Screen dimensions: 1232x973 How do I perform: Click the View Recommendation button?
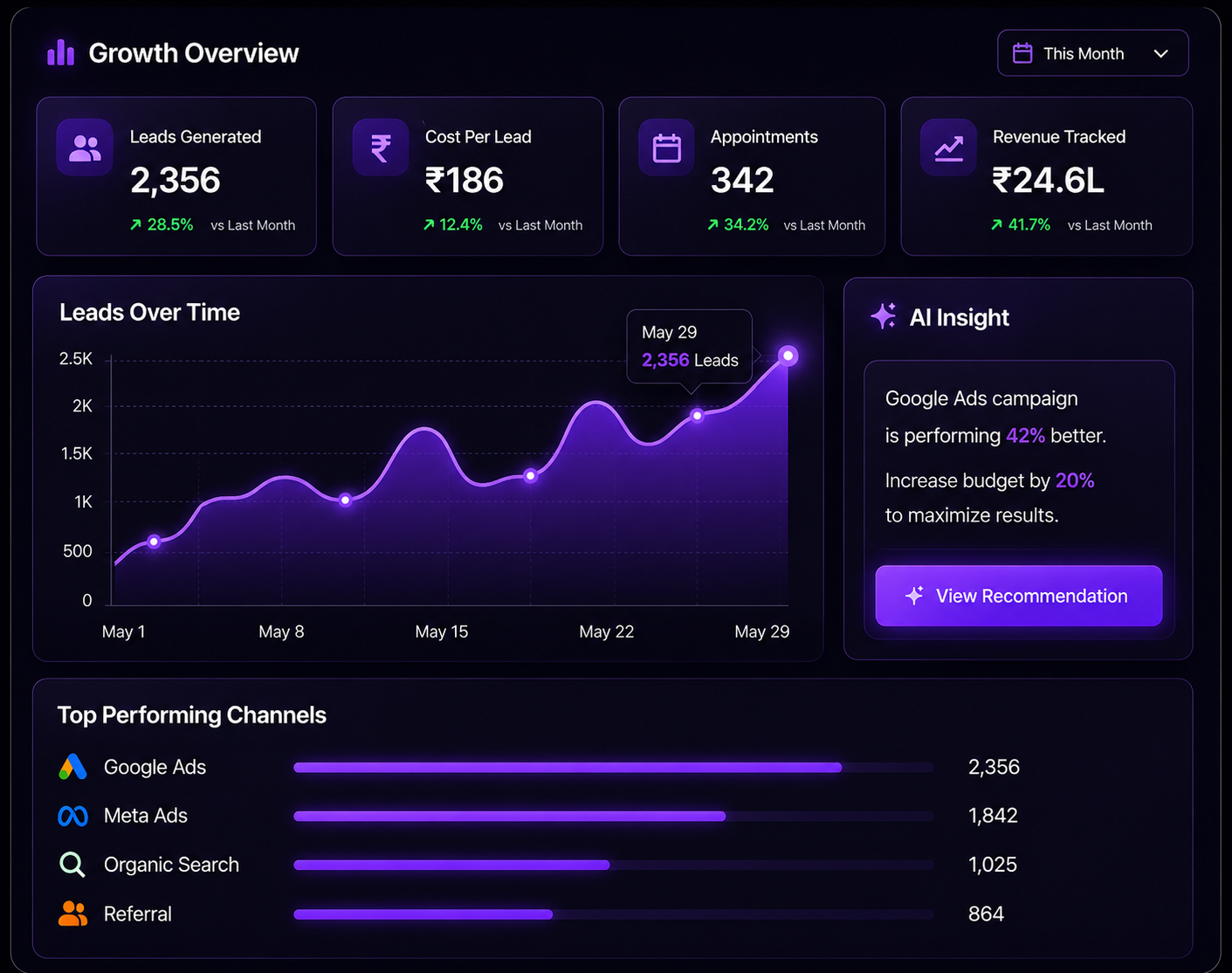(1019, 596)
